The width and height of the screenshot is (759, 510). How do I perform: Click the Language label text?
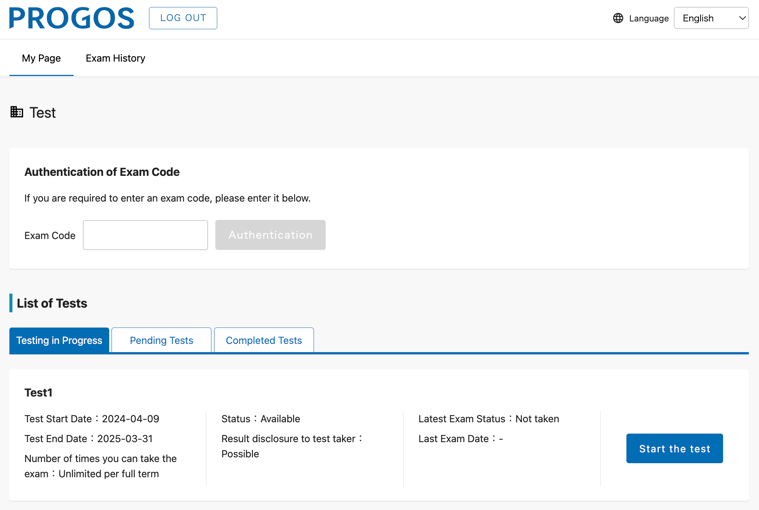point(649,18)
